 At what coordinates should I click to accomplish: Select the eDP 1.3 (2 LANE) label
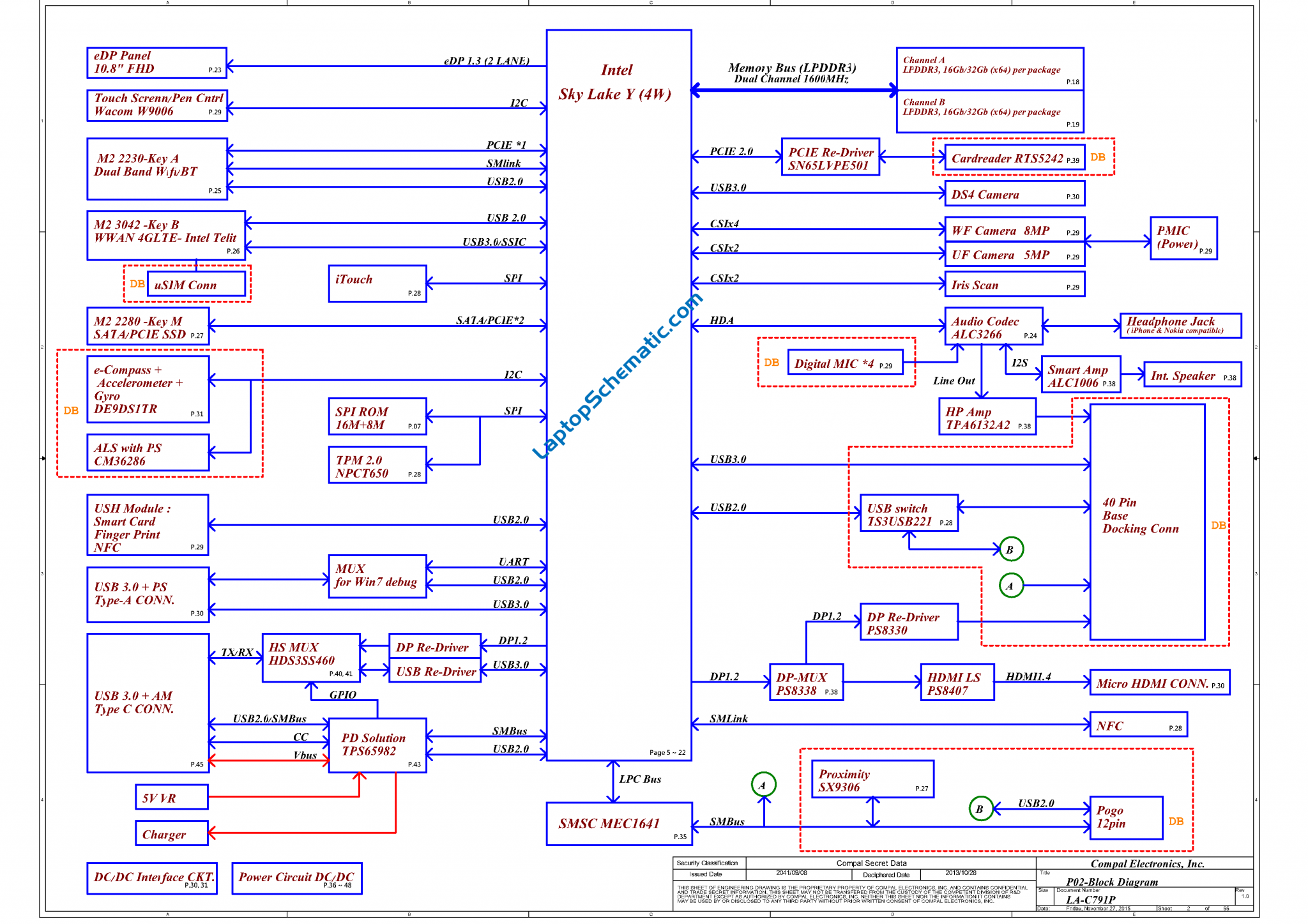click(487, 61)
